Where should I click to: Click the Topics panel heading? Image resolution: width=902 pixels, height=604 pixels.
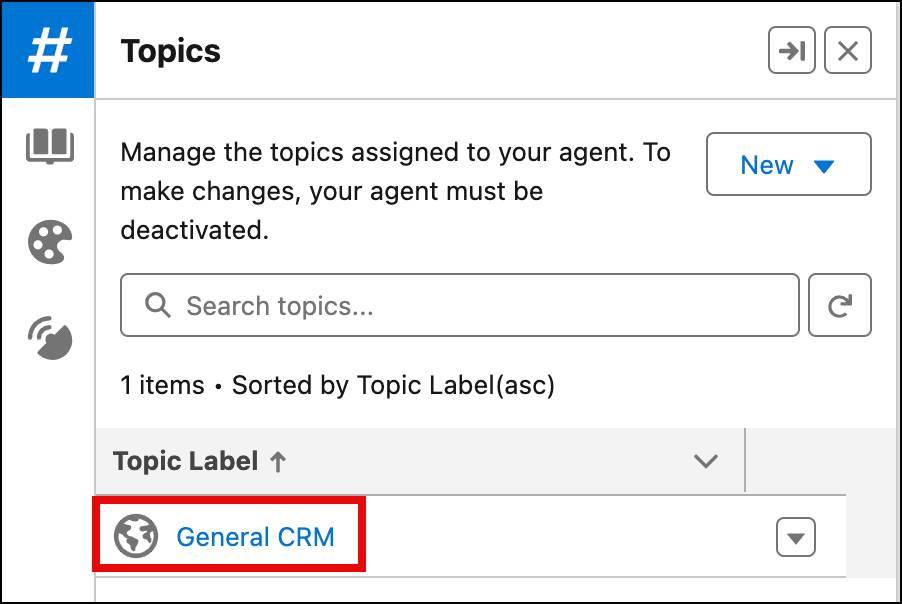(x=171, y=51)
